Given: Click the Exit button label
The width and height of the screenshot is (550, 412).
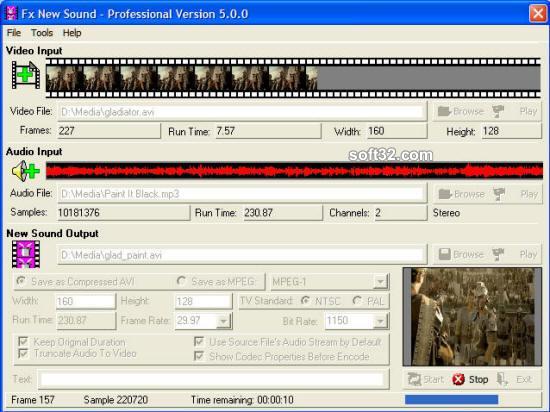Looking at the screenshot, I should [524, 379].
